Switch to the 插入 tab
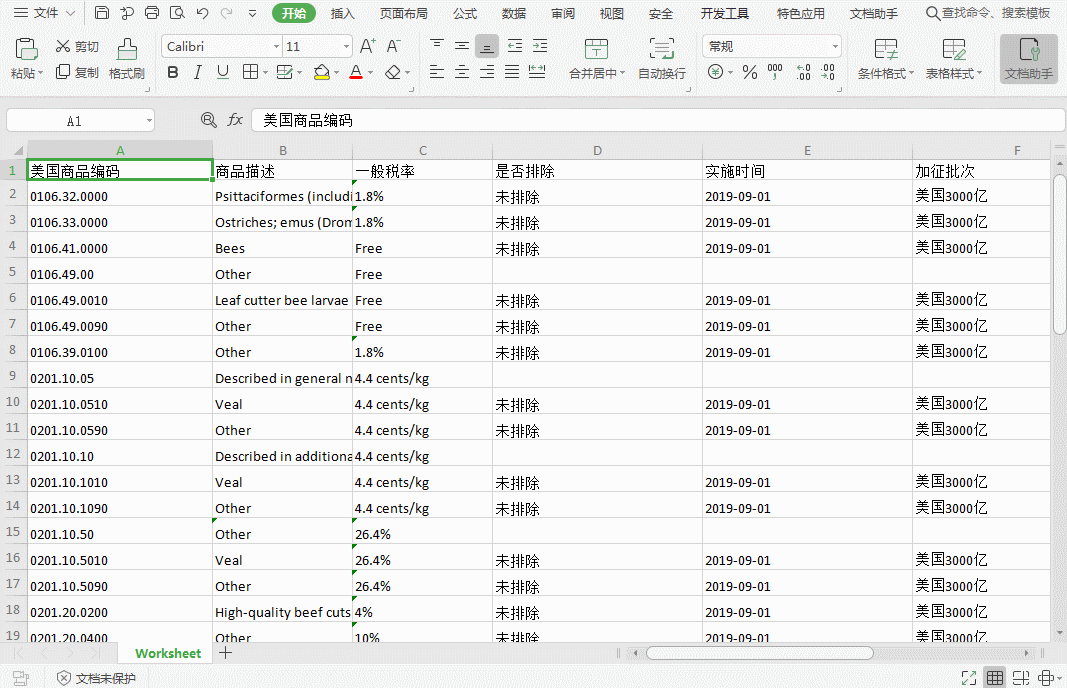Viewport: 1067px width, 688px height. point(342,14)
